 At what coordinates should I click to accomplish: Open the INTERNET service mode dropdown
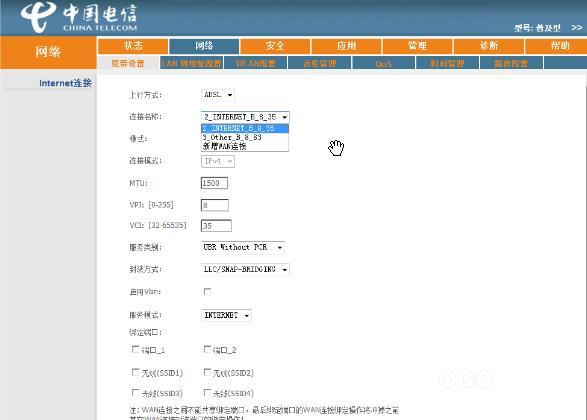pyautogui.click(x=226, y=315)
